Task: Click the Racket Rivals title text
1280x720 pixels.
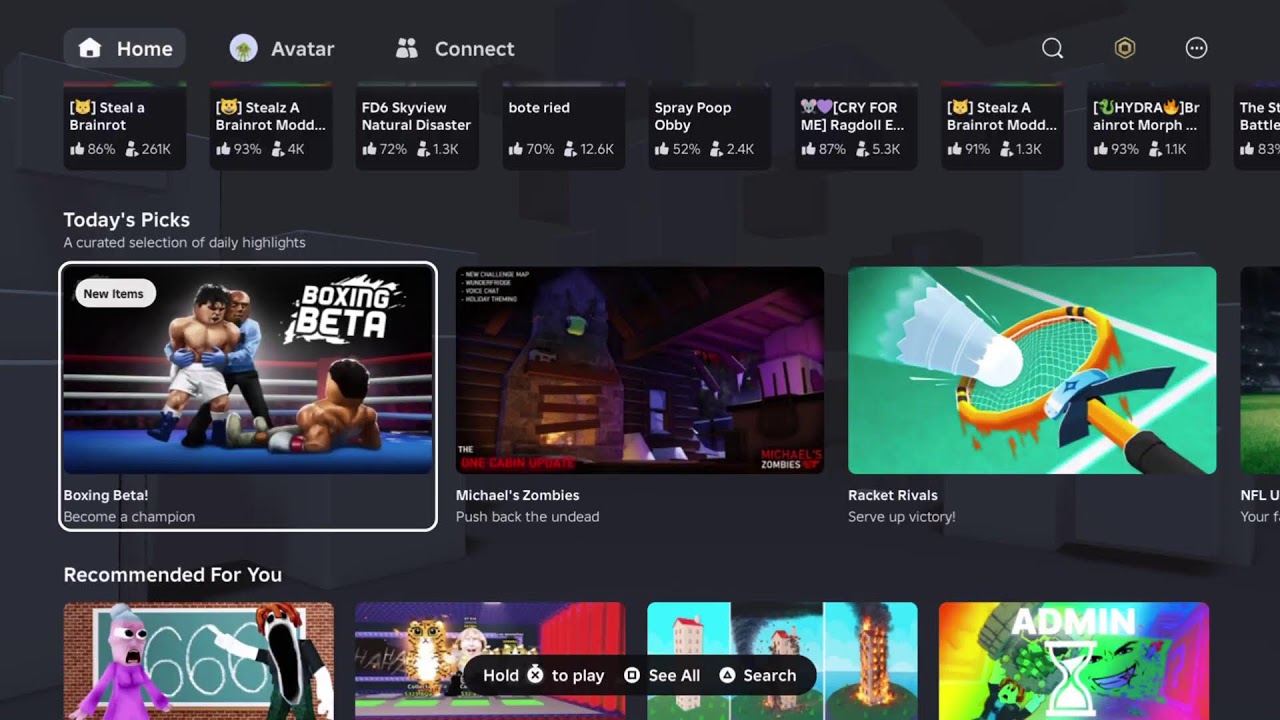Action: pyautogui.click(x=892, y=495)
